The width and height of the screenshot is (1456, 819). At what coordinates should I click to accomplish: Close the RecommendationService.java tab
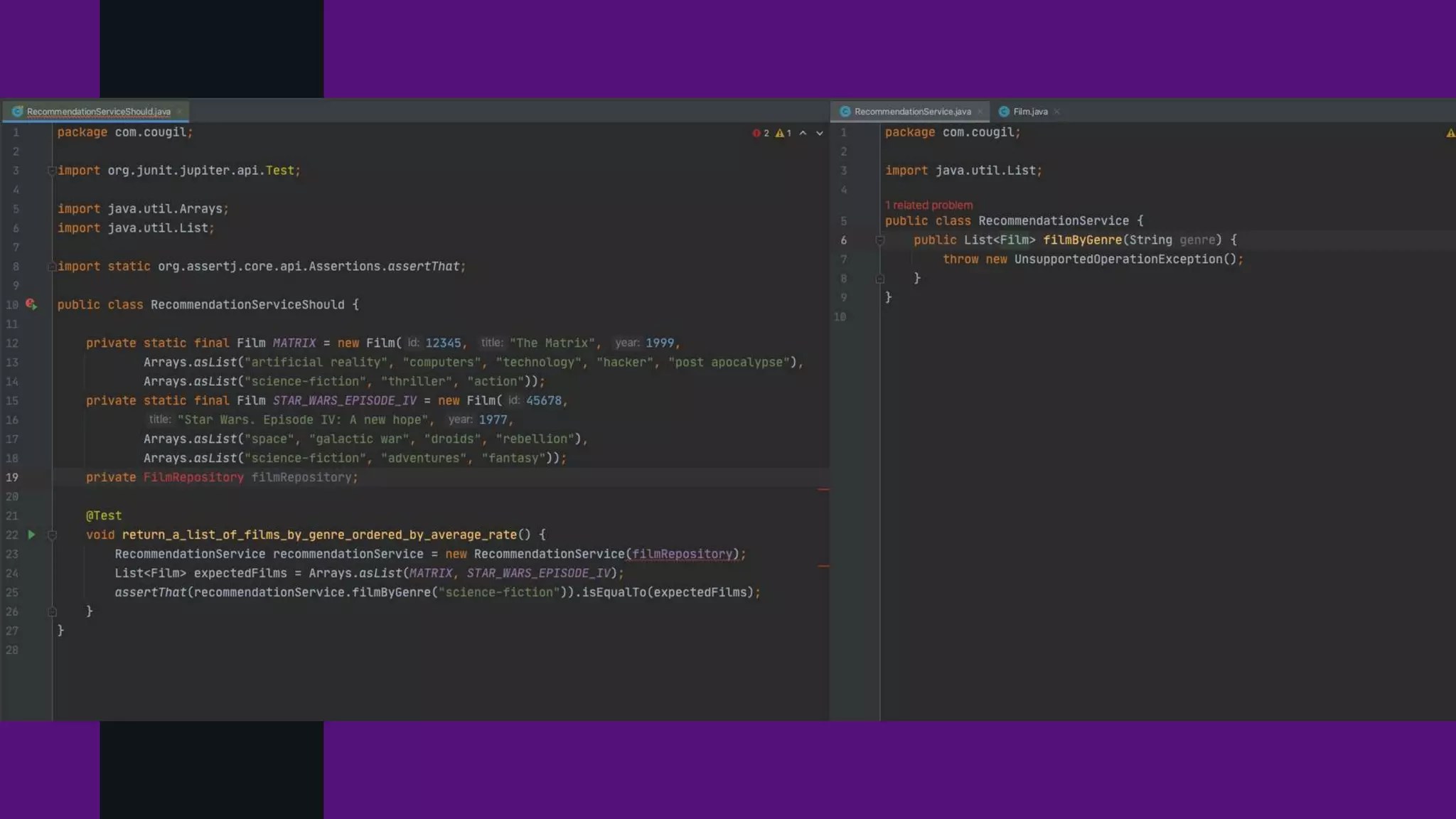pos(980,112)
